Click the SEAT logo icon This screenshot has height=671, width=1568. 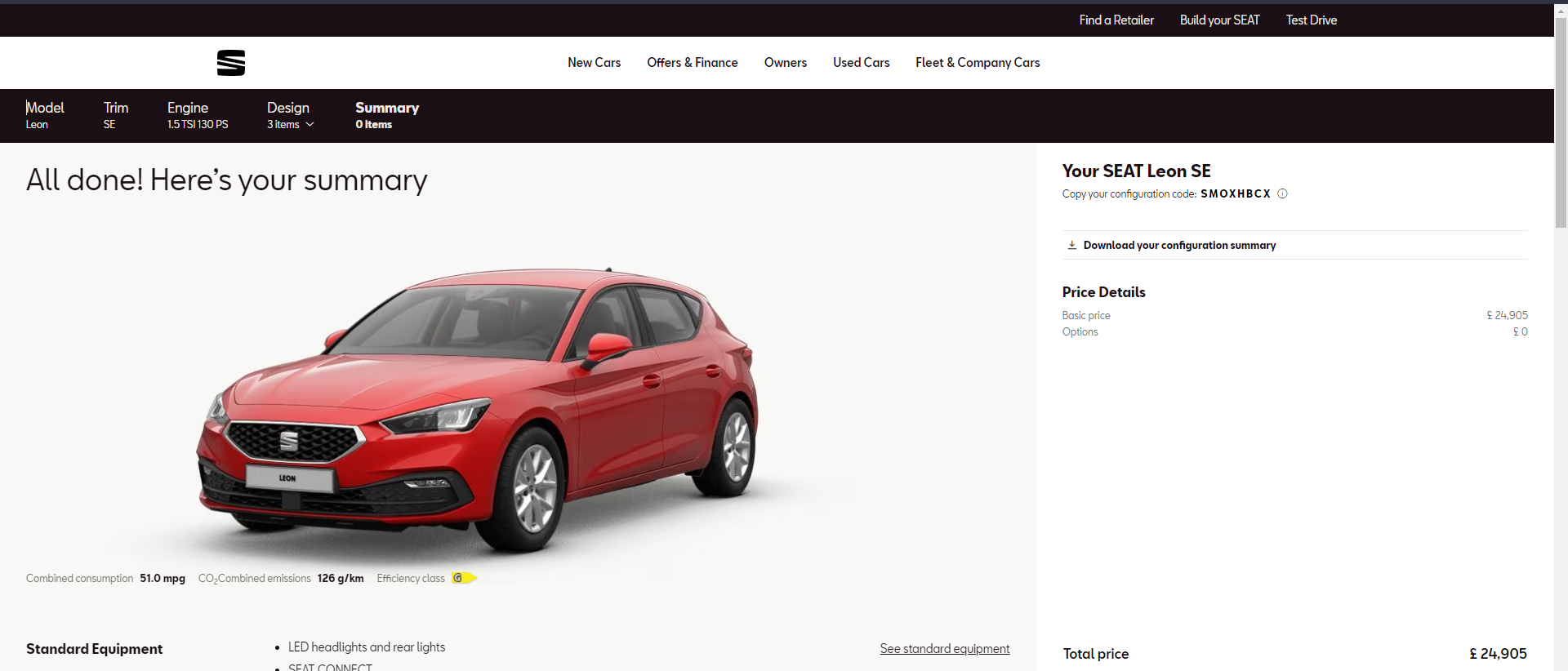point(231,63)
